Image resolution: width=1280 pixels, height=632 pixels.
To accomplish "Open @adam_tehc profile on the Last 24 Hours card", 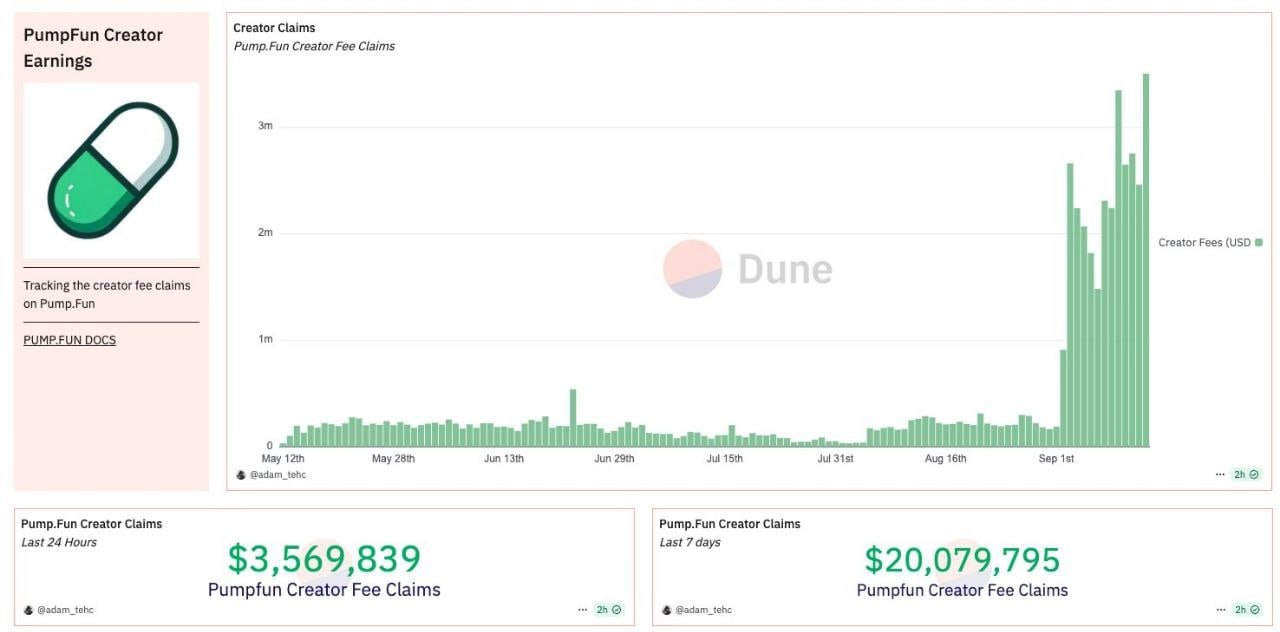I will click(66, 609).
